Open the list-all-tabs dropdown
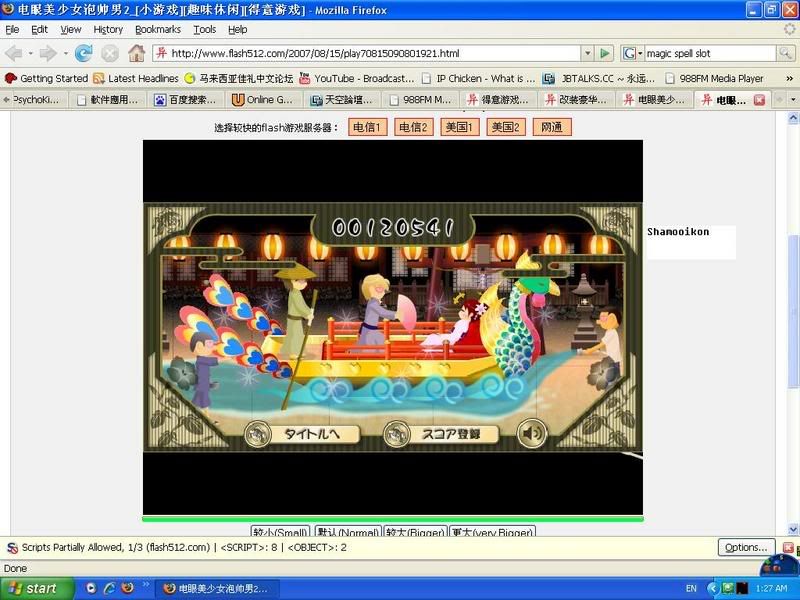 (793, 99)
